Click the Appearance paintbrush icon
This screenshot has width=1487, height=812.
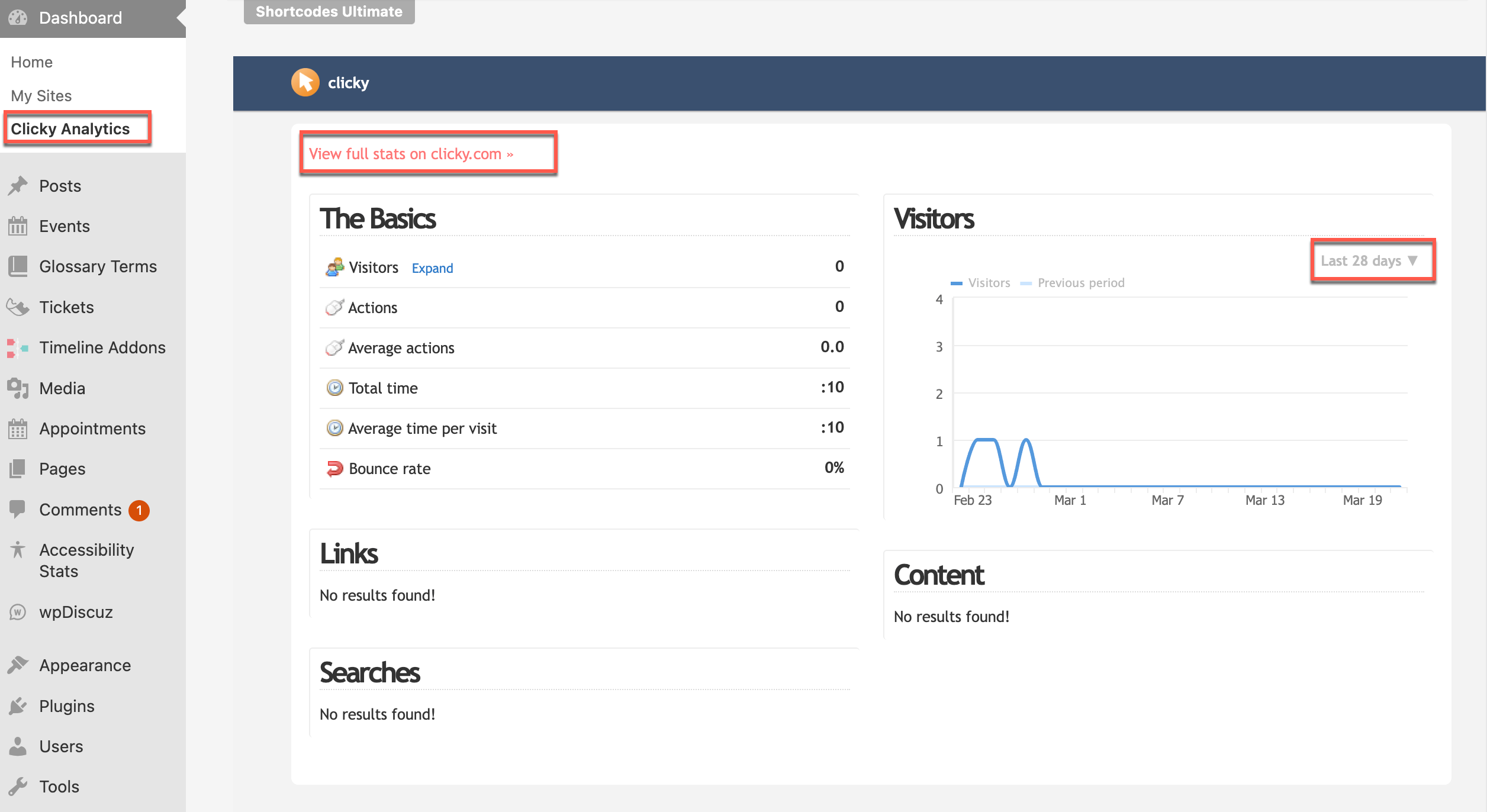click(x=18, y=665)
